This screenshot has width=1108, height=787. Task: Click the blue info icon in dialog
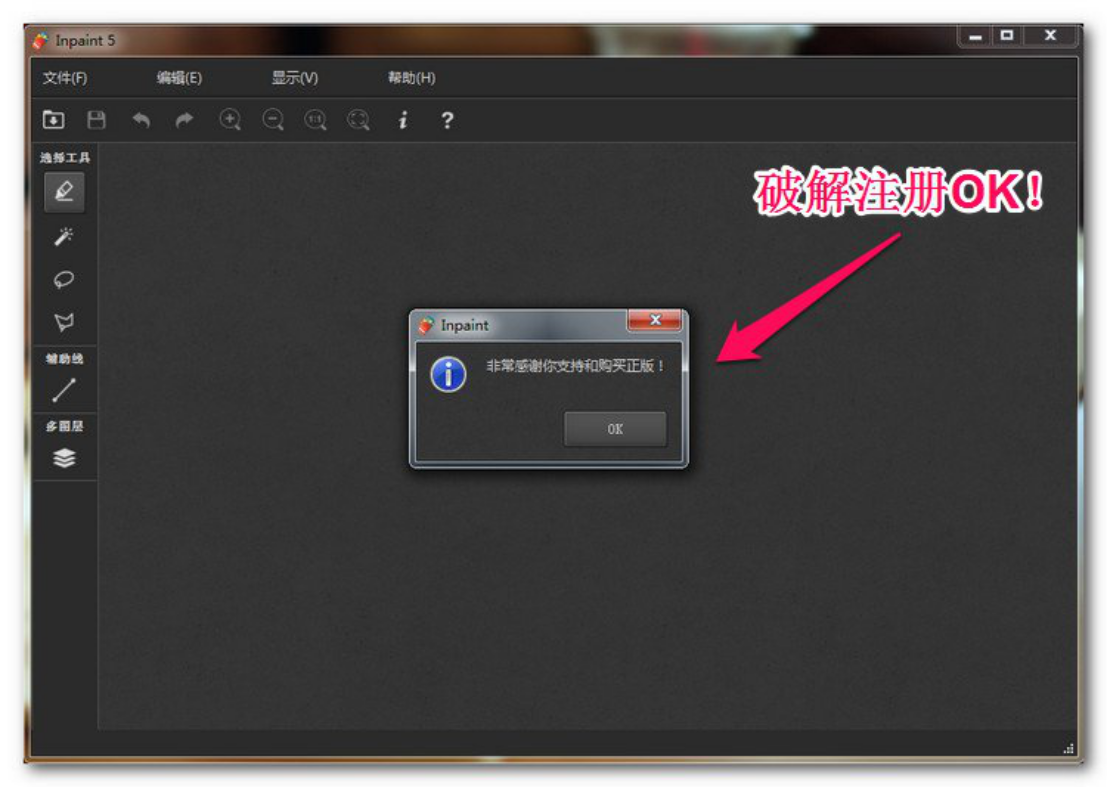coord(448,374)
